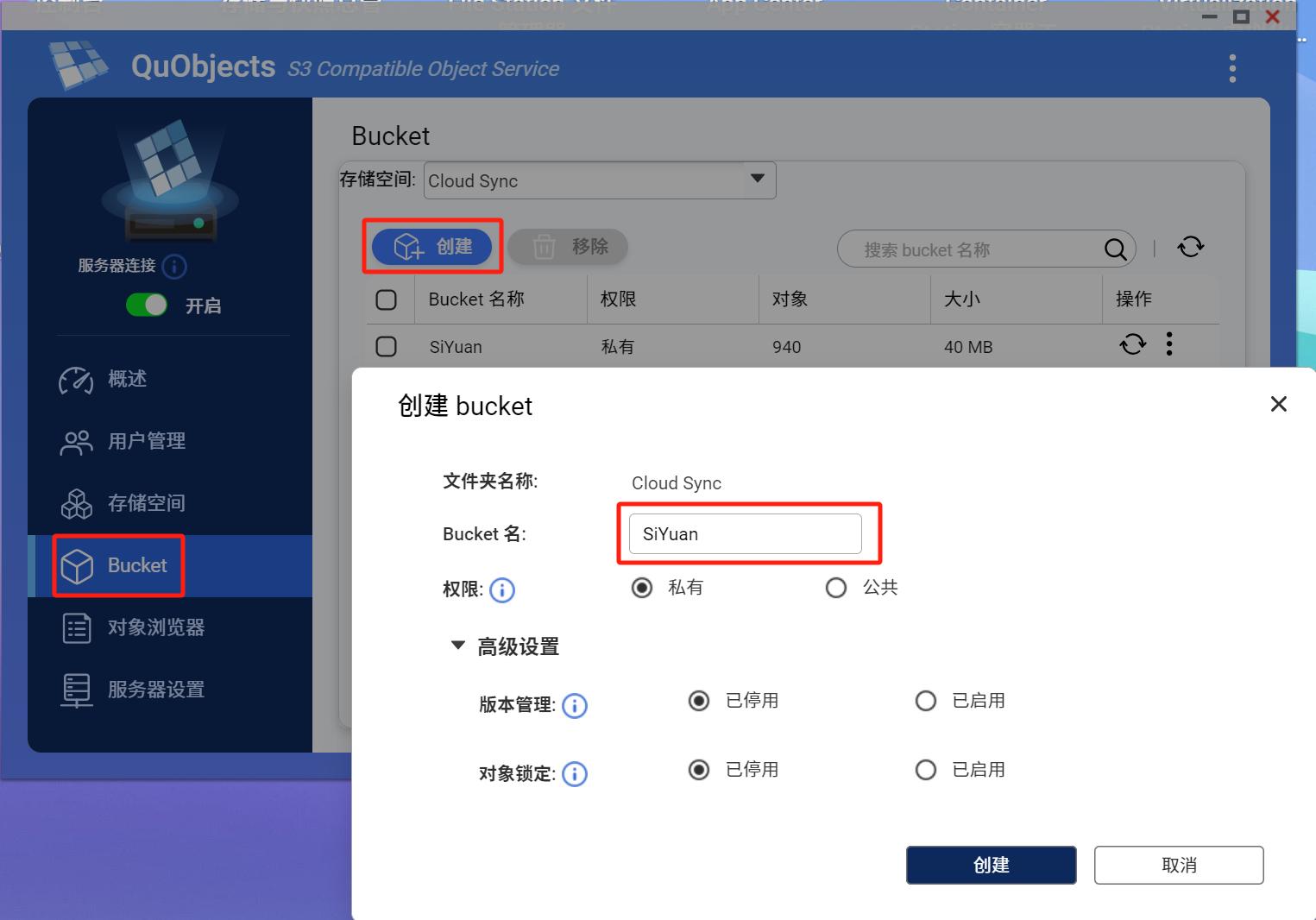Click the 用户管理 people icon
The height and width of the screenshot is (920, 1316).
(76, 442)
